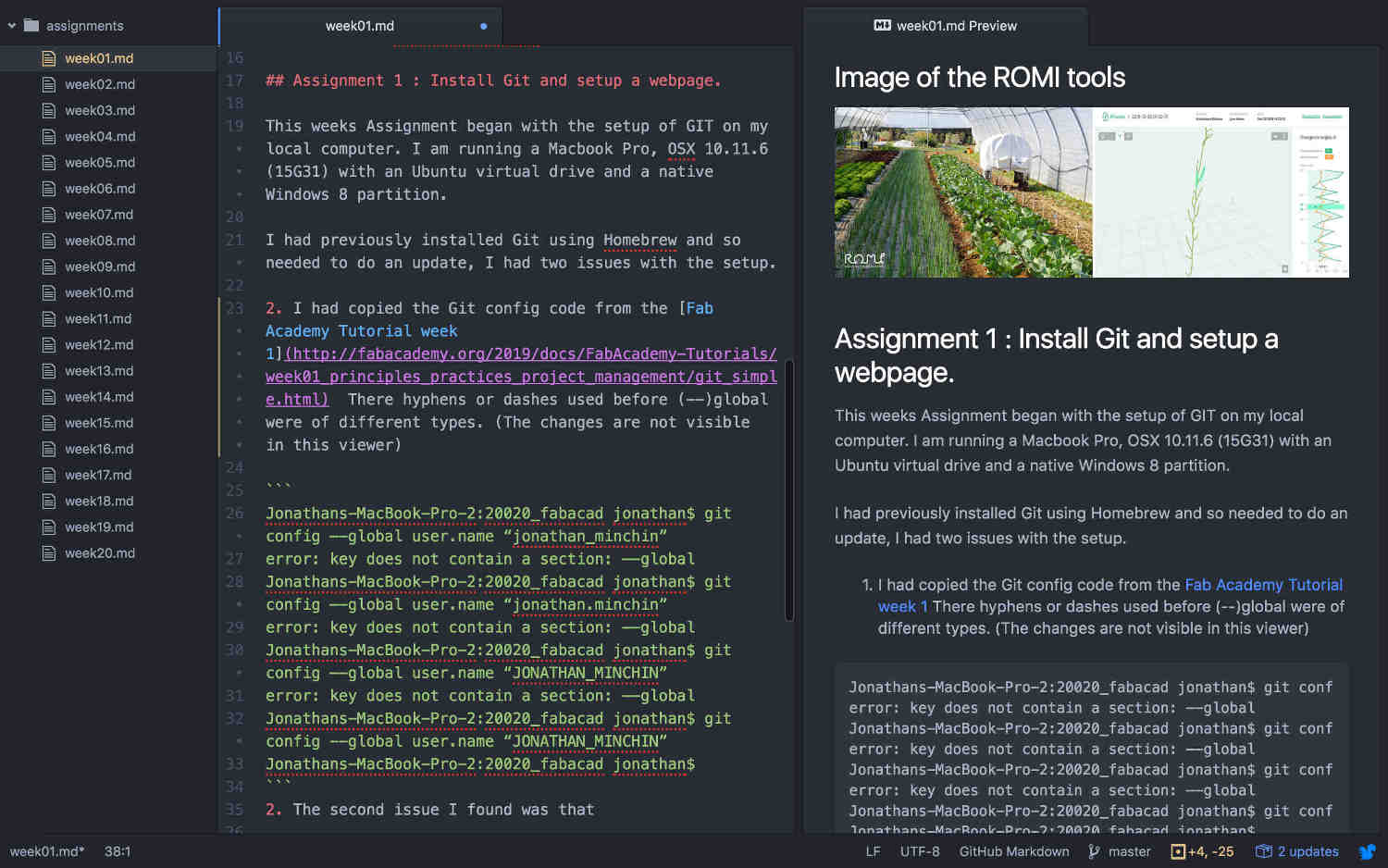
Task: Click the ROMI tools image in preview
Action: click(x=1092, y=192)
